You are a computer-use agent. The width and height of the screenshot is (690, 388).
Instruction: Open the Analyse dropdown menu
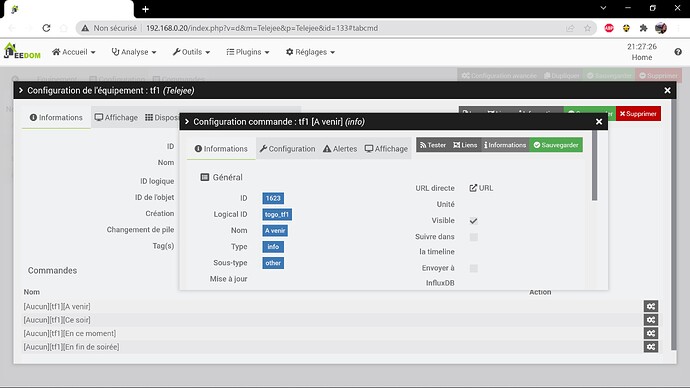point(134,52)
